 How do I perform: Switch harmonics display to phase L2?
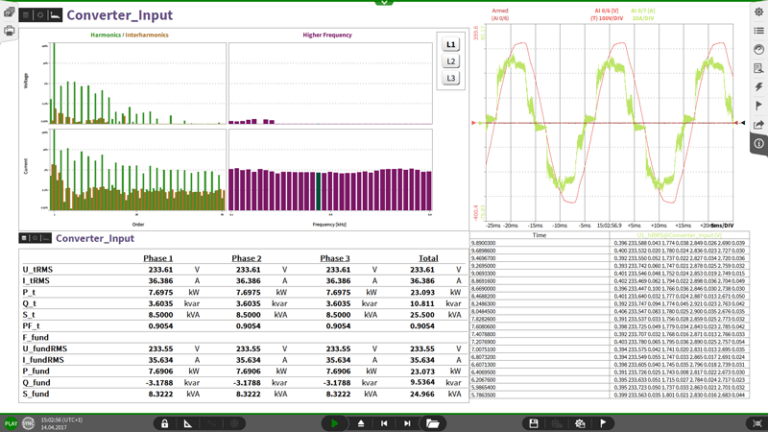point(451,62)
